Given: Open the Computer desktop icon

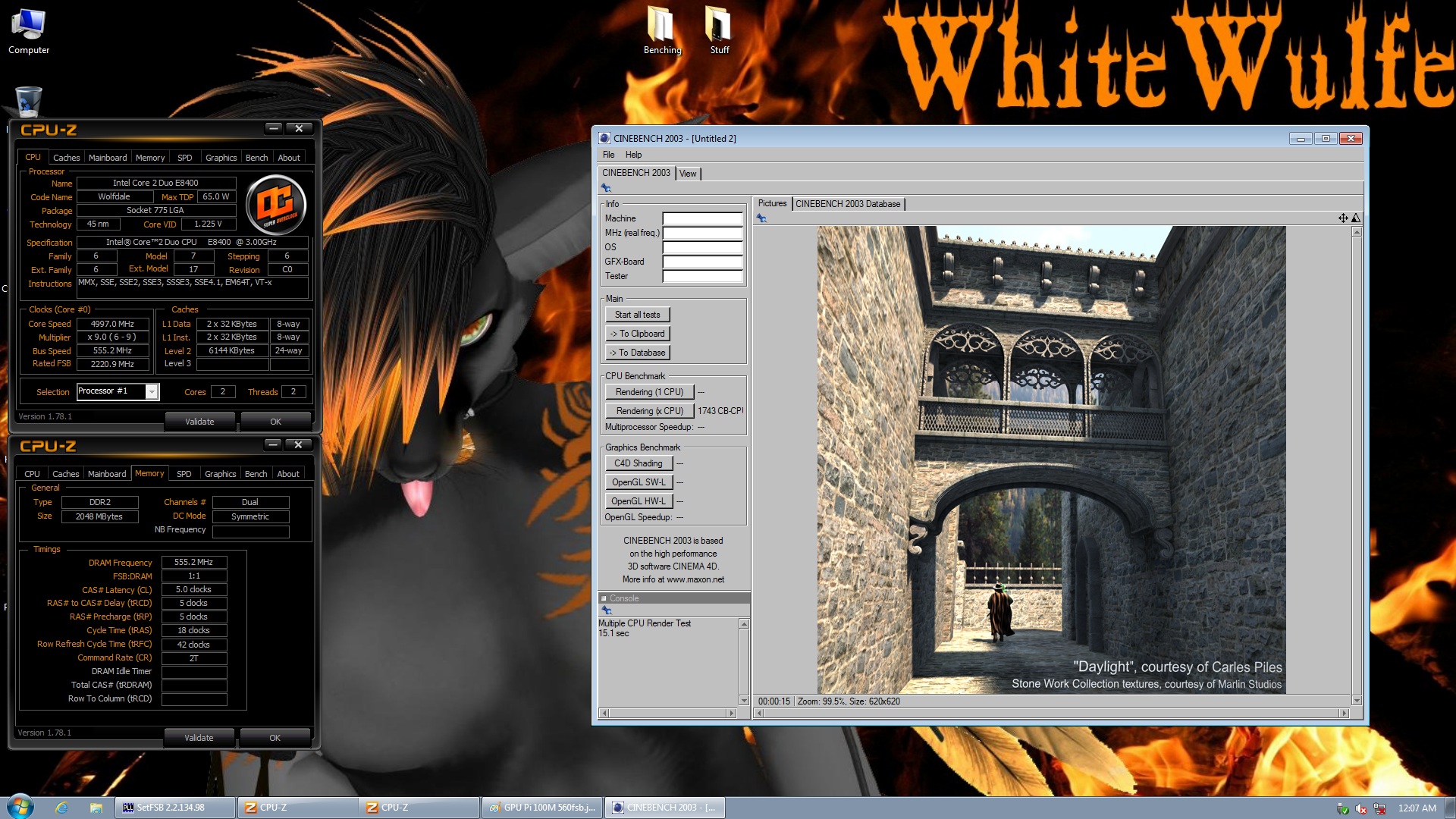Looking at the screenshot, I should 29,31.
